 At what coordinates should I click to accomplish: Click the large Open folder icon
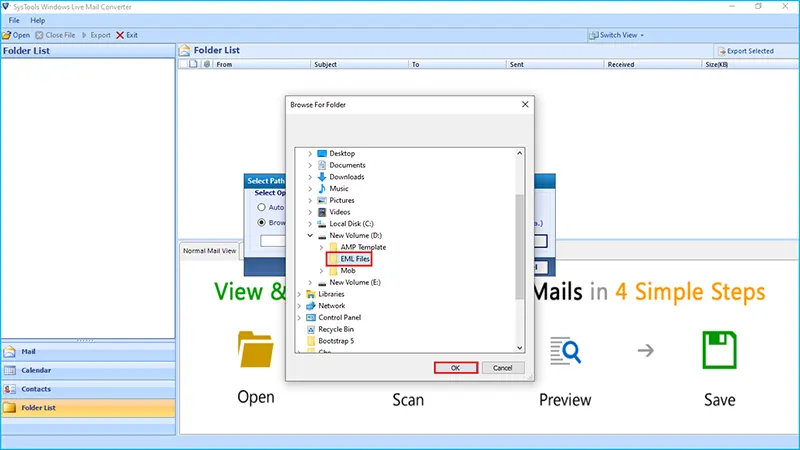[x=256, y=349]
